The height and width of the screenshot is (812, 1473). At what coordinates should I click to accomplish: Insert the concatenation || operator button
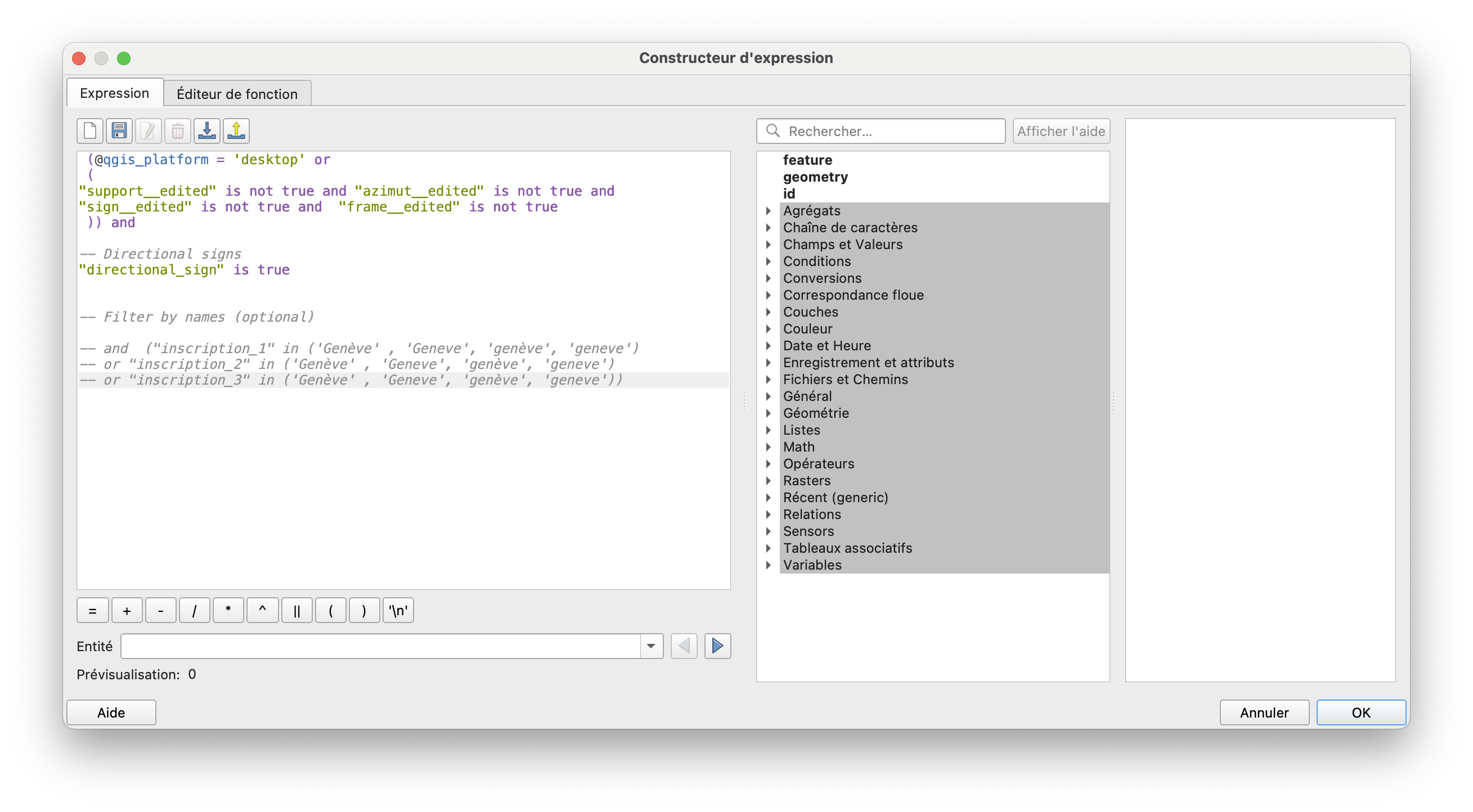(x=296, y=611)
